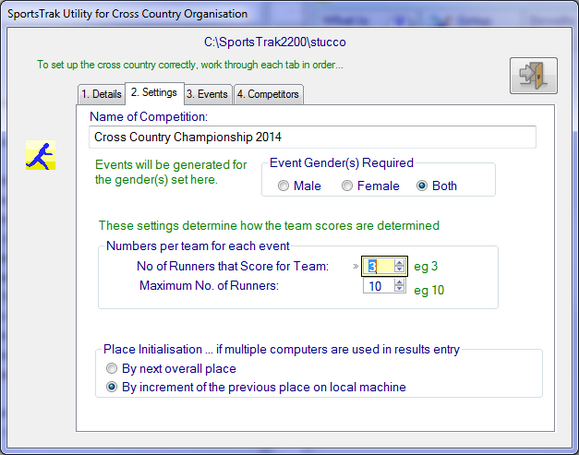The width and height of the screenshot is (579, 455).
Task: Click the scoring runners number field
Action: (378, 266)
